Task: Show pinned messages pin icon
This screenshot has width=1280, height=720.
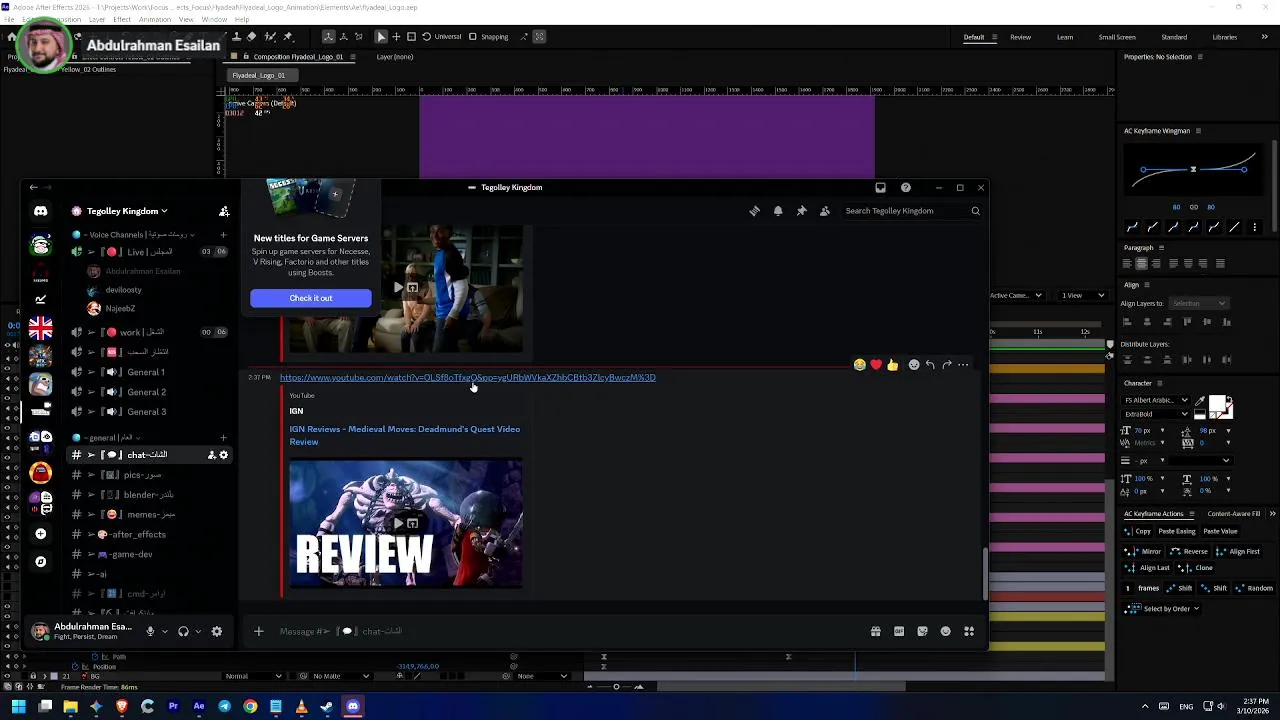Action: pos(801,211)
